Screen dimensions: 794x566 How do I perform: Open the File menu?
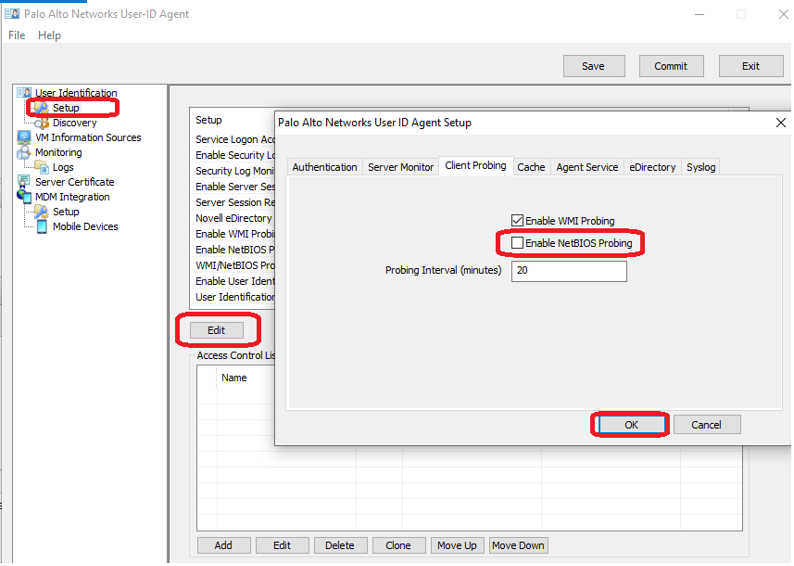tap(17, 35)
